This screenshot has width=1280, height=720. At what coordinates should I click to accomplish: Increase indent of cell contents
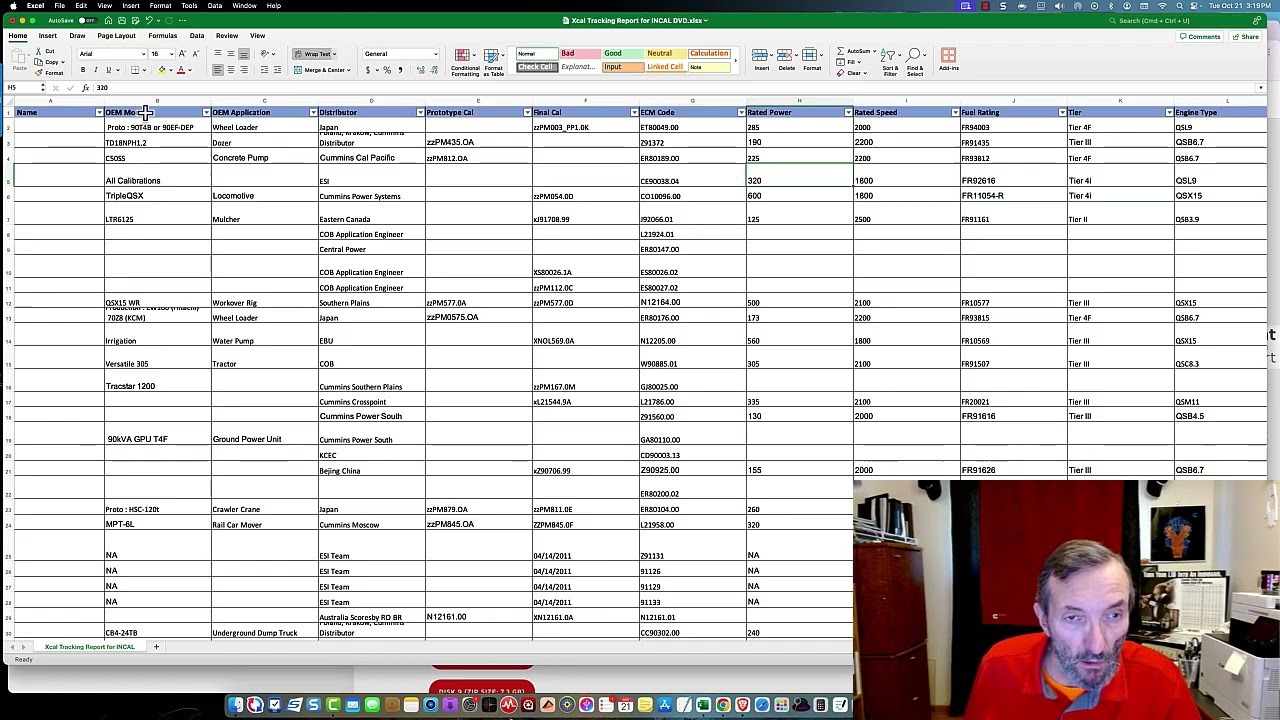tap(276, 70)
